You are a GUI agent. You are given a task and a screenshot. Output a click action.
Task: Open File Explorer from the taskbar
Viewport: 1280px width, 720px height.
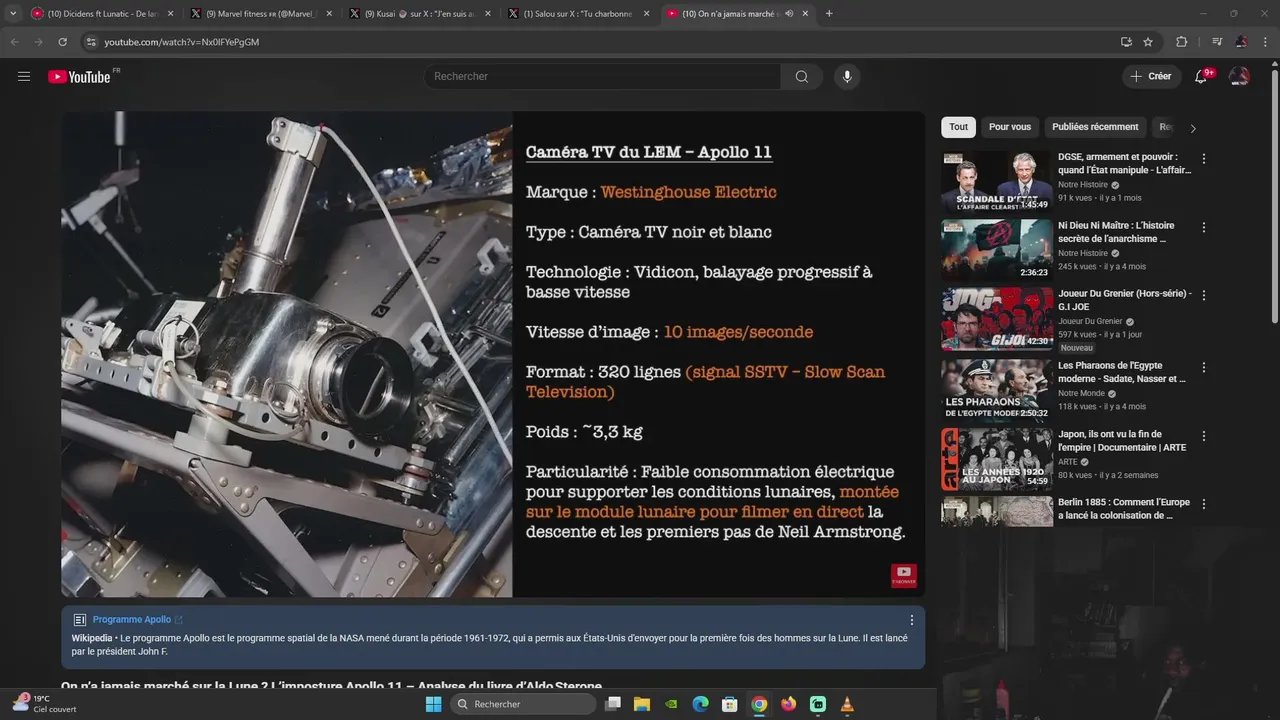click(x=642, y=704)
